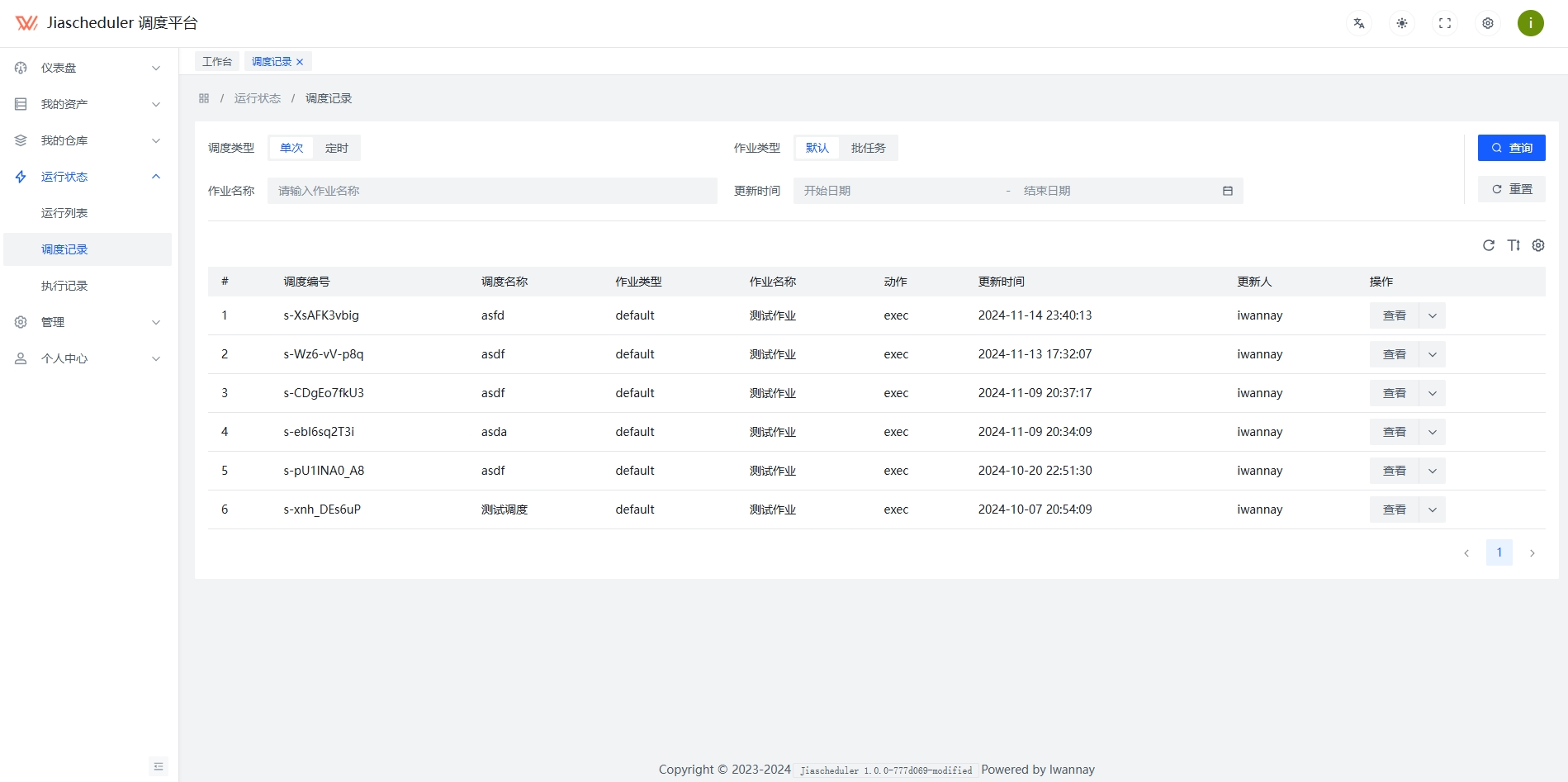Refresh the table with the reload icon

tap(1489, 245)
